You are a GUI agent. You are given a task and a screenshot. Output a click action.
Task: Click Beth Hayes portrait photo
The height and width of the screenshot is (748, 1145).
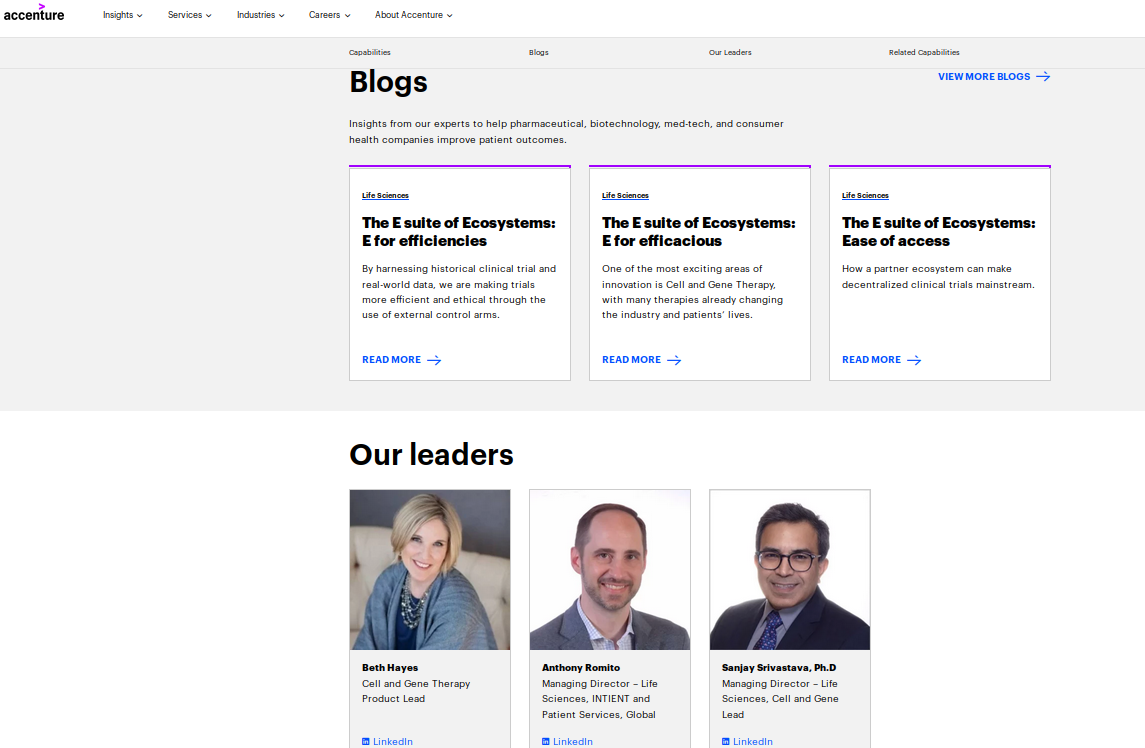[x=430, y=570]
